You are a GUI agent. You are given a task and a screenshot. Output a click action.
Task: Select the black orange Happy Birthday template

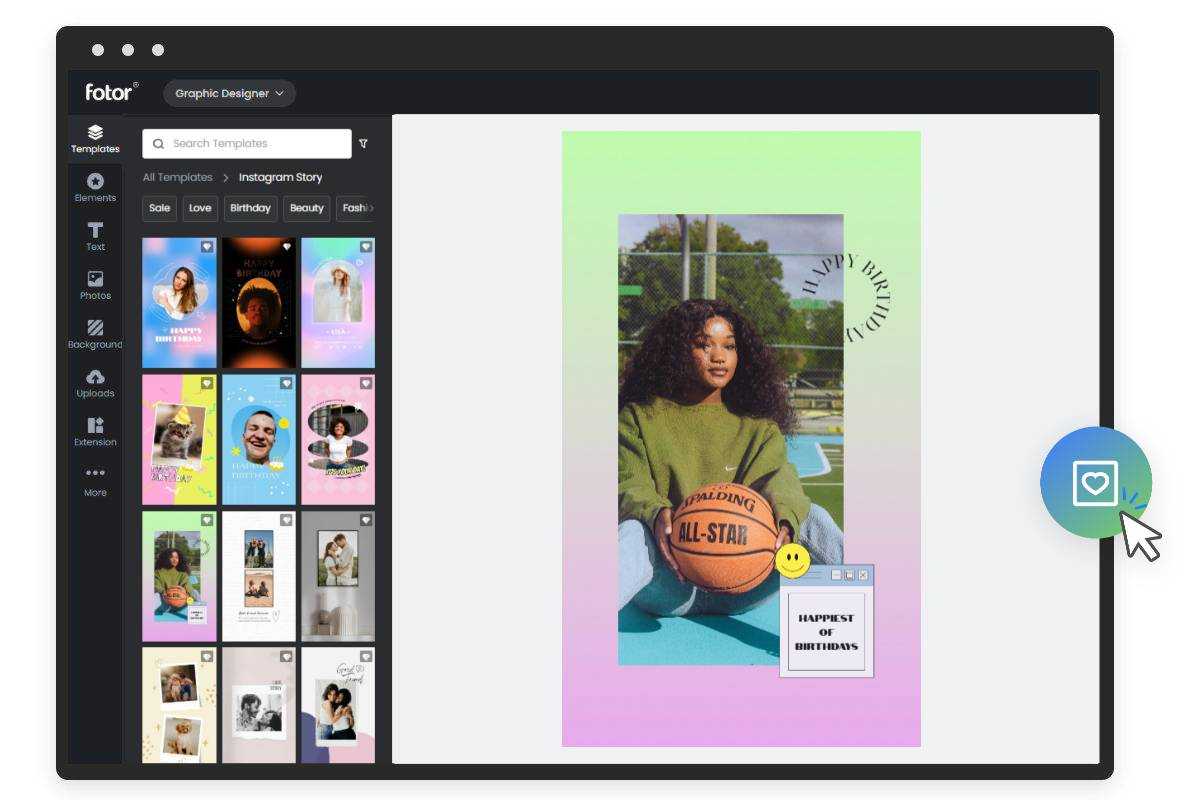click(x=259, y=303)
